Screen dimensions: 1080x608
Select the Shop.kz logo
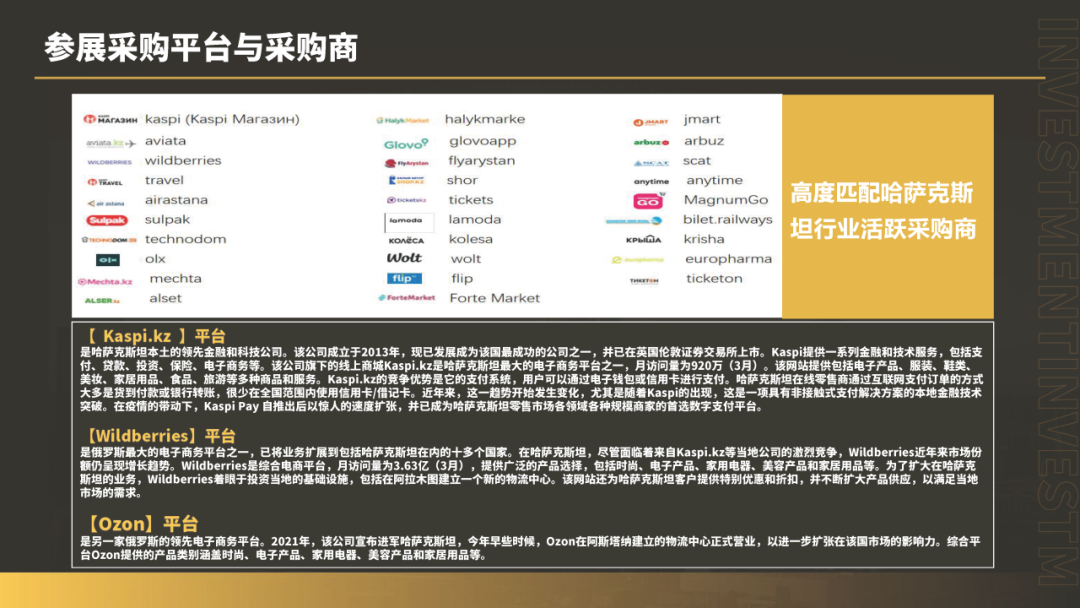click(x=406, y=180)
